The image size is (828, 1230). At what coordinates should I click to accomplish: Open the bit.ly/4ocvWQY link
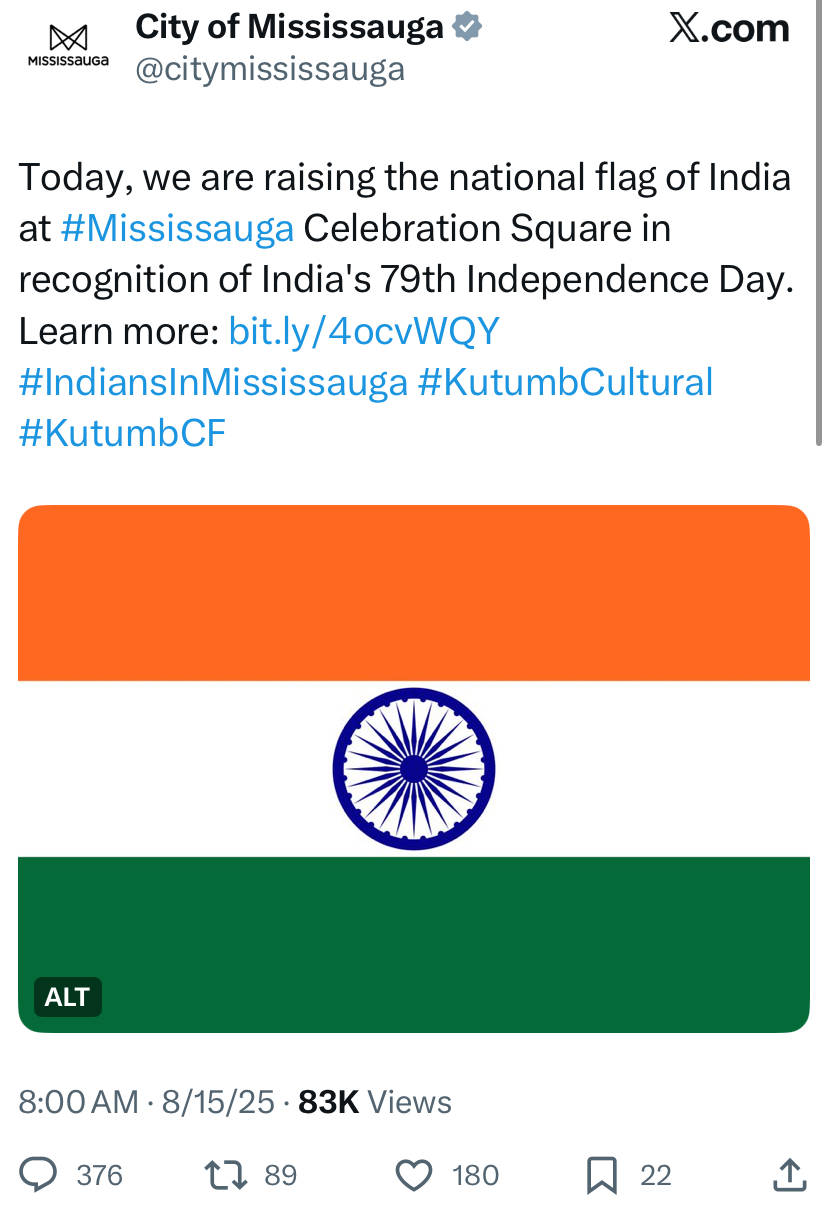[364, 331]
